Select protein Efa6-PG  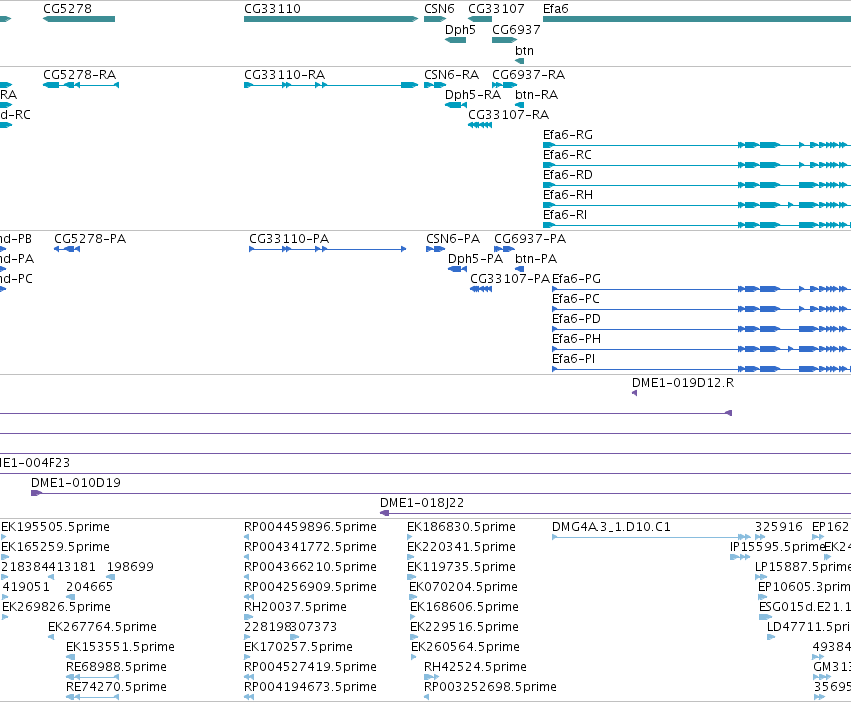tap(576, 279)
